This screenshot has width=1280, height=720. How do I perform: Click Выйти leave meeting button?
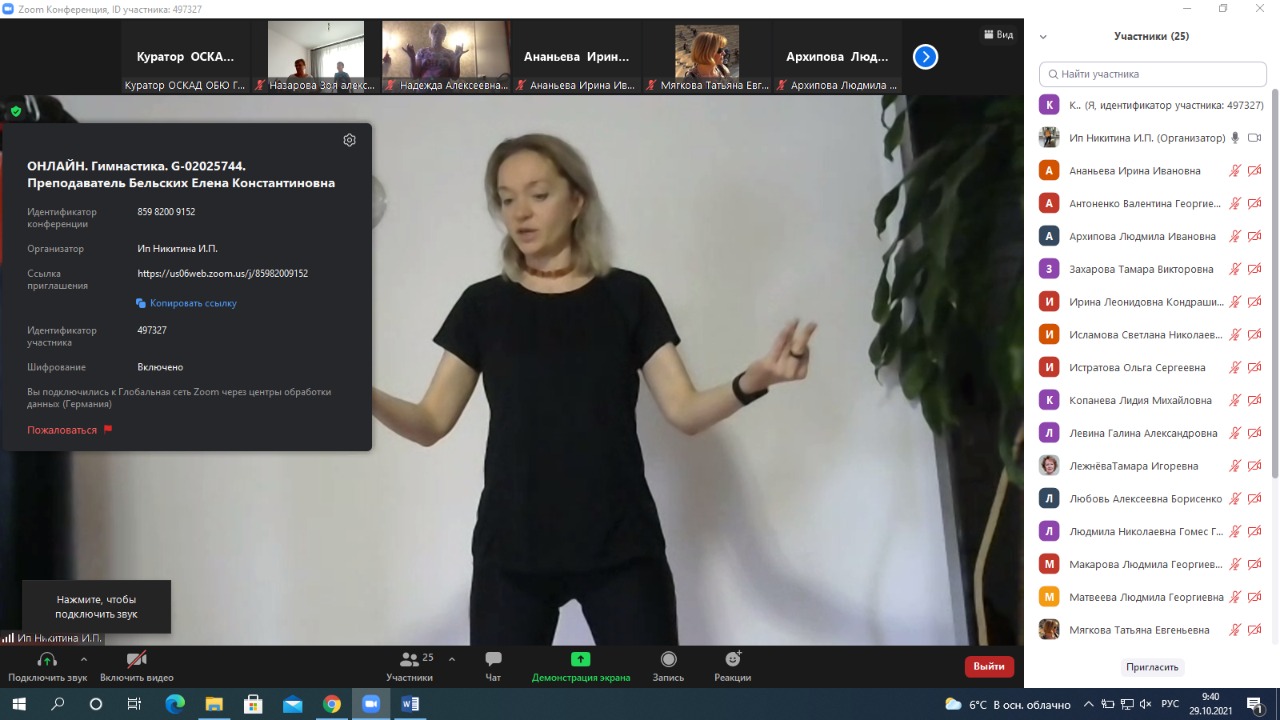(989, 666)
